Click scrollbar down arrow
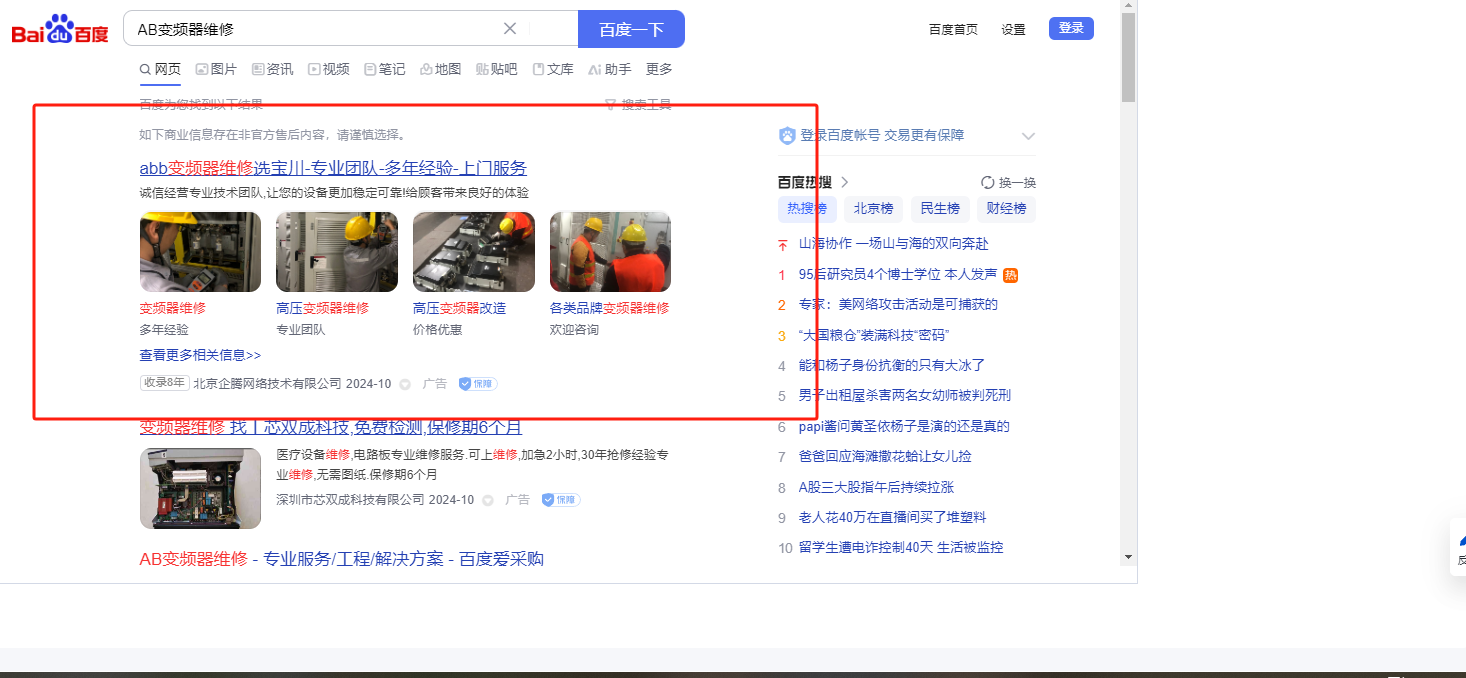The height and width of the screenshot is (678, 1466). point(1128,556)
